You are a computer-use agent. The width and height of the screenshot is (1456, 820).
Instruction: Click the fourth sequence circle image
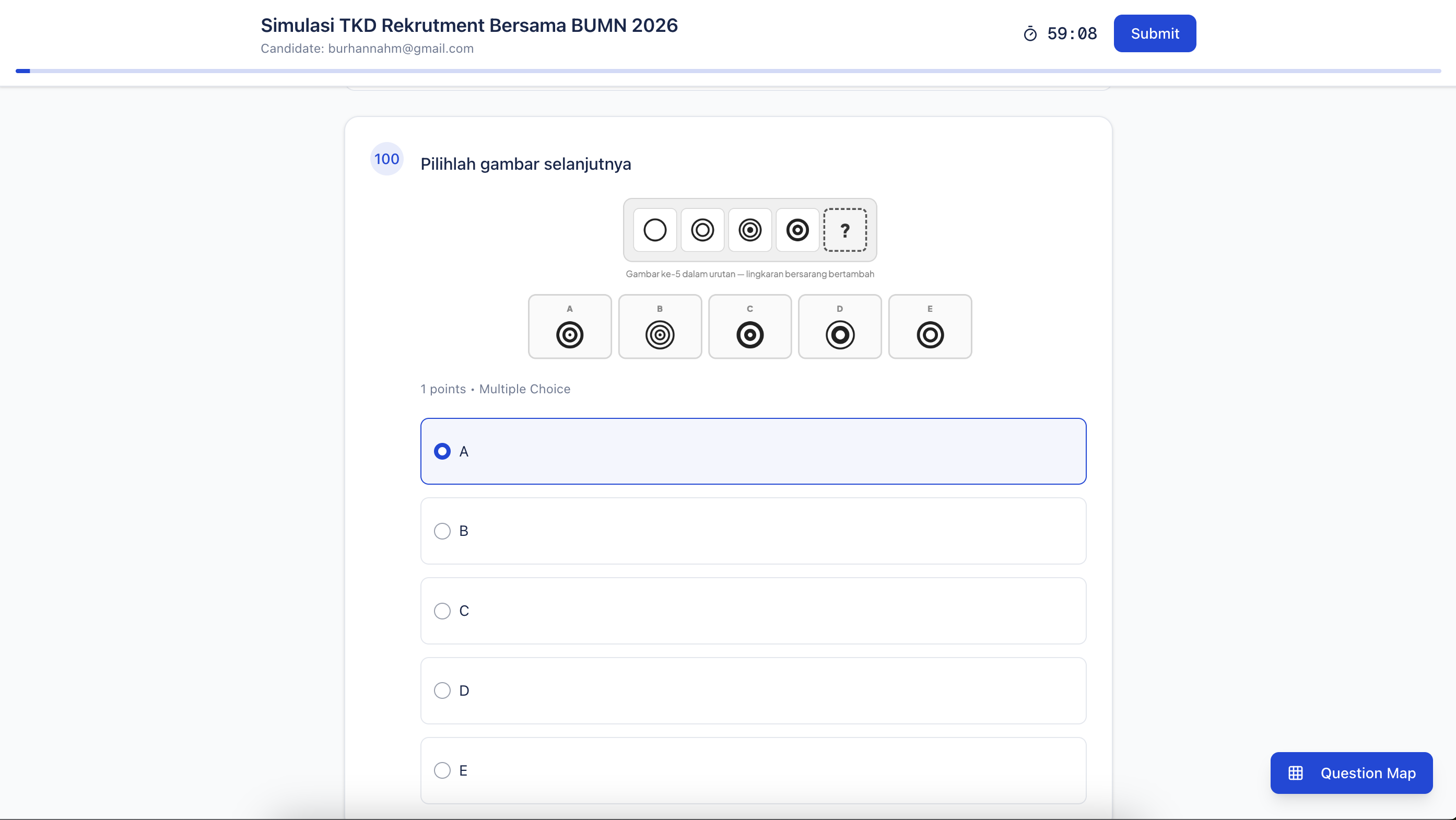pos(797,230)
